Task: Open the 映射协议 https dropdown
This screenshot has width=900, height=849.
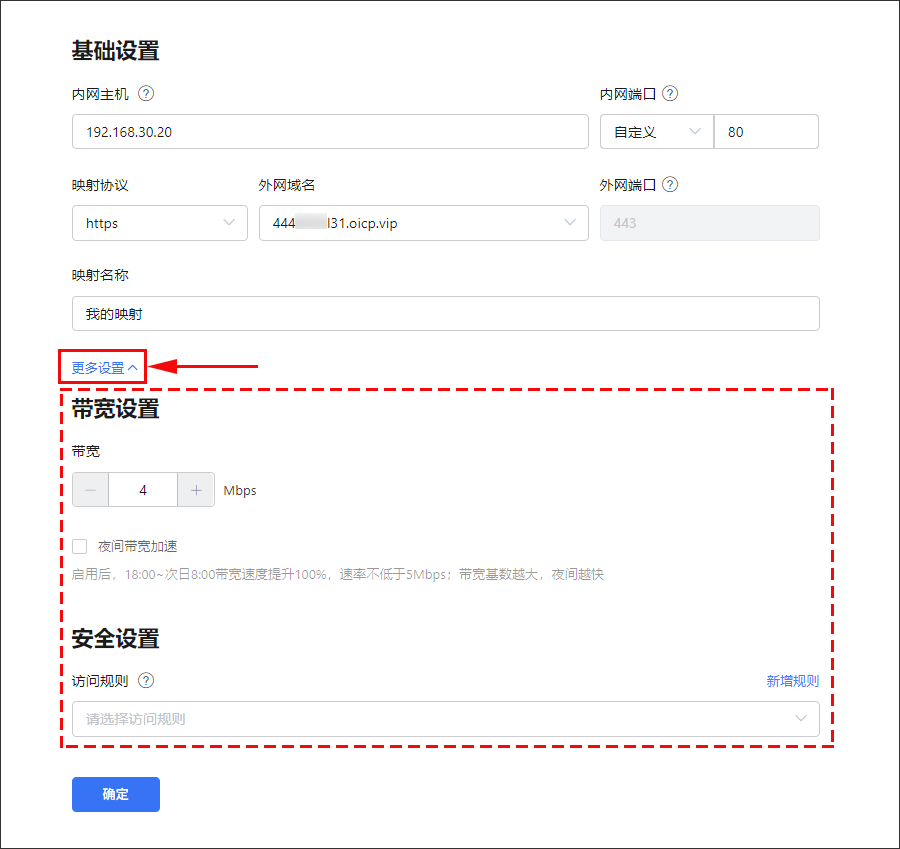Action: (x=160, y=223)
